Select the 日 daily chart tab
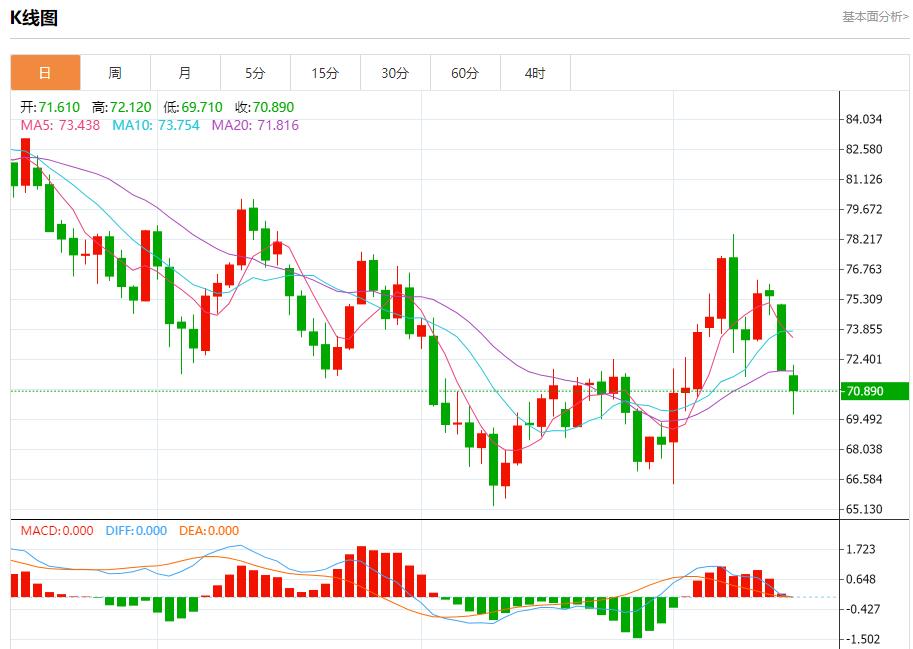Screen dimensions: 913x649 [45, 73]
